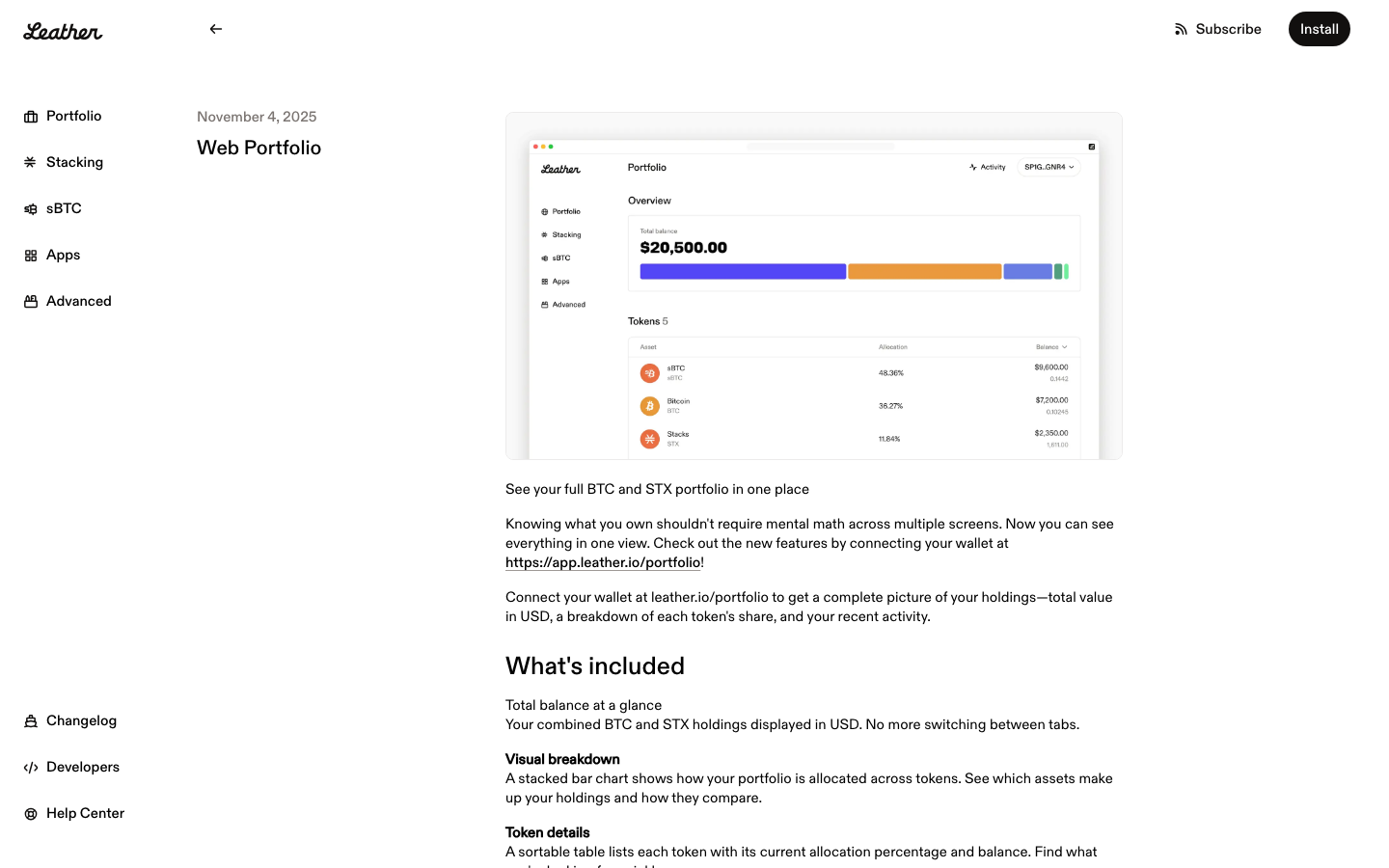The height and width of the screenshot is (868, 1389).
Task: Click the Help Center lifebuoy icon
Action: pos(31,814)
